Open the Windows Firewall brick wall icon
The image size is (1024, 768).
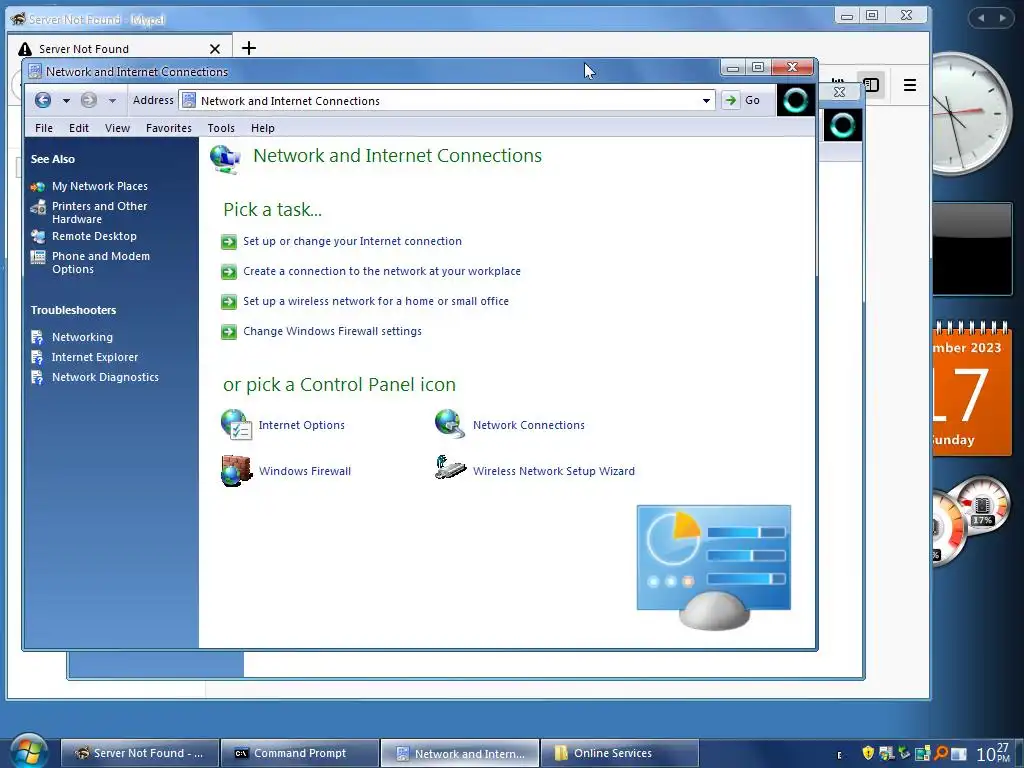click(236, 471)
